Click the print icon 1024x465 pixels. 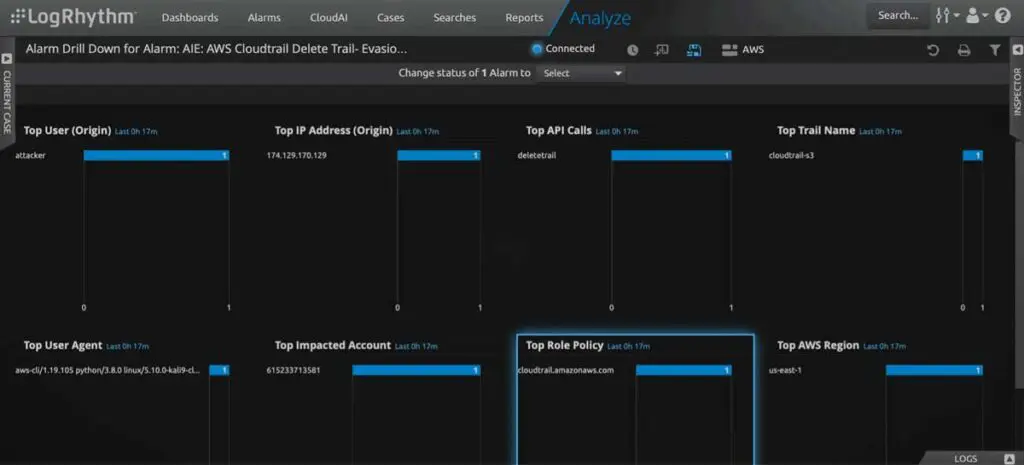pos(964,50)
